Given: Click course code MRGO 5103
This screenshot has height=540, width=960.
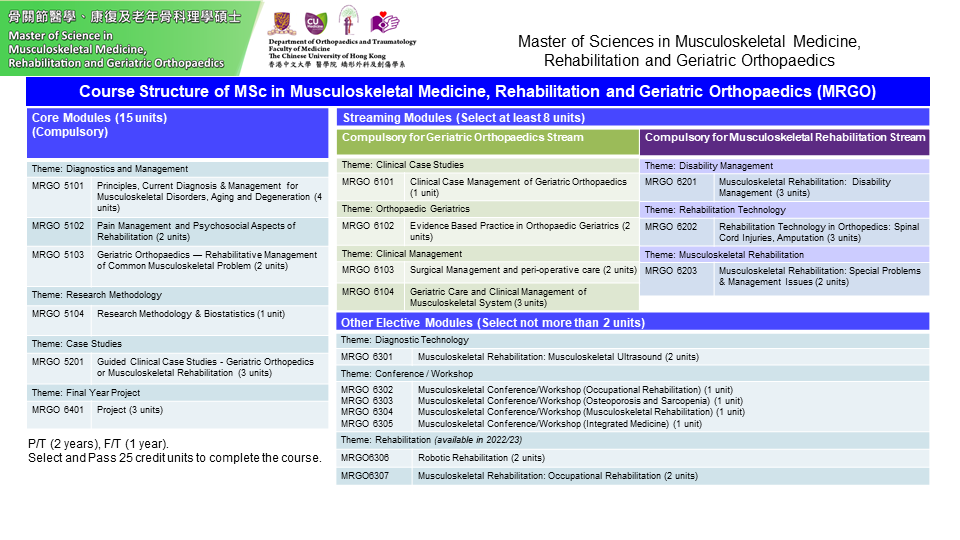Looking at the screenshot, I should click(58, 254).
